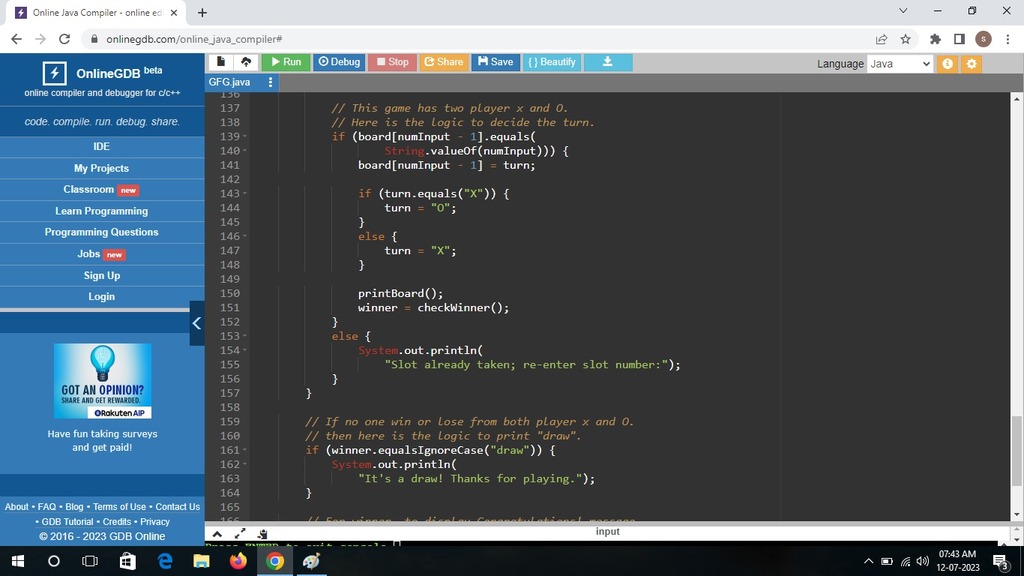Open Microsoft Edge from the taskbar
This screenshot has height=576, width=1024.
[165, 561]
